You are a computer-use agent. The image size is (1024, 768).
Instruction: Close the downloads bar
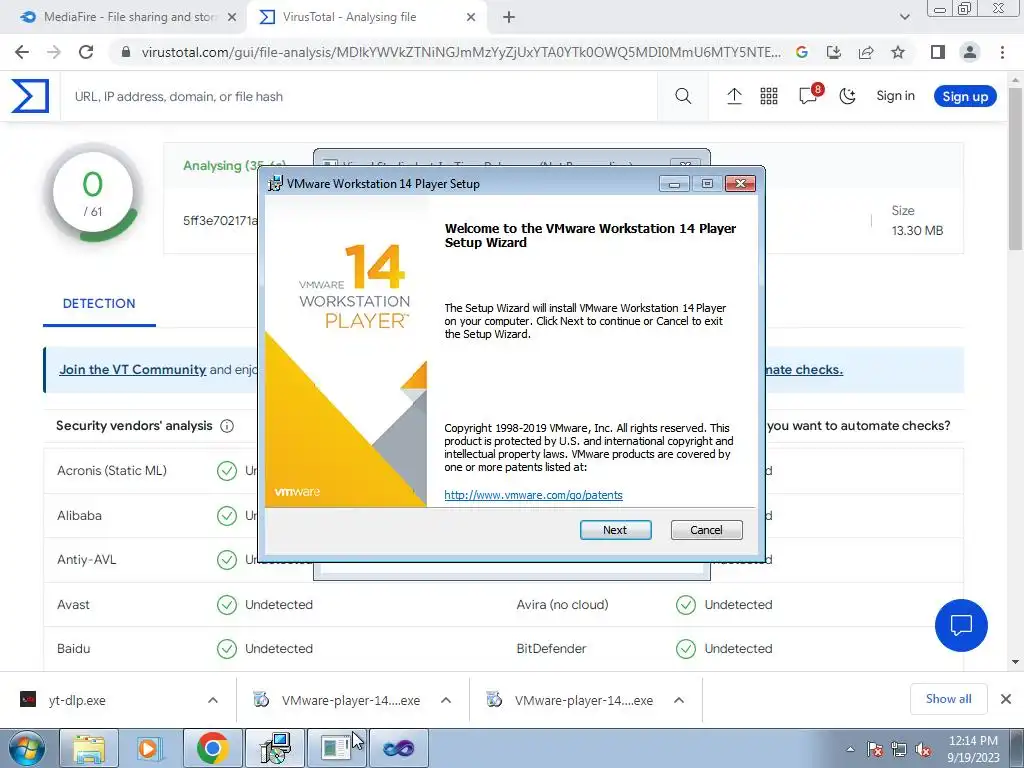1006,699
